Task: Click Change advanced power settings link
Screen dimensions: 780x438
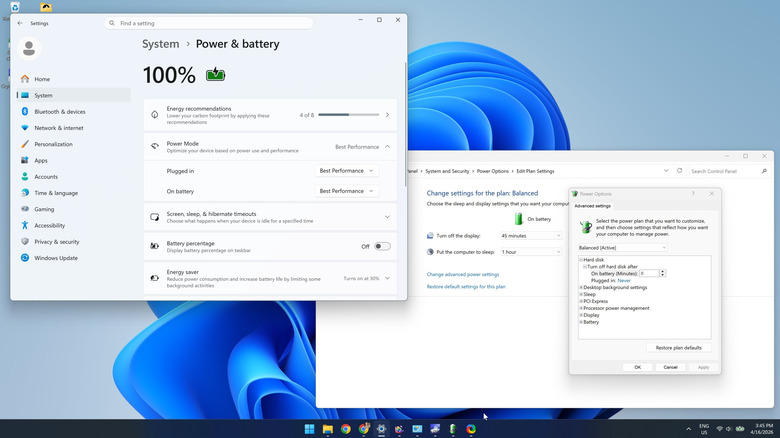Action: (463, 274)
